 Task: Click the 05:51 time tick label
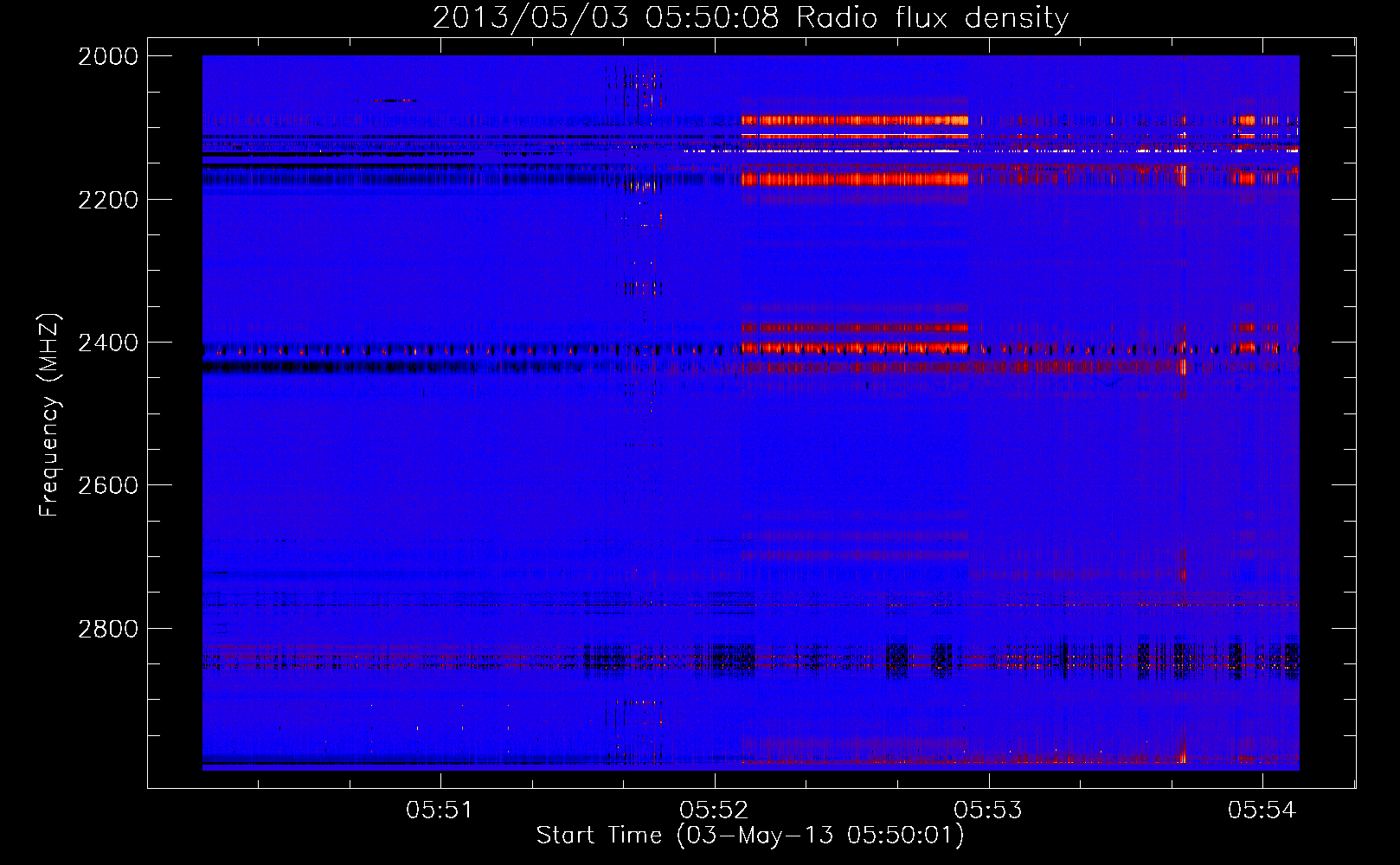(x=441, y=810)
